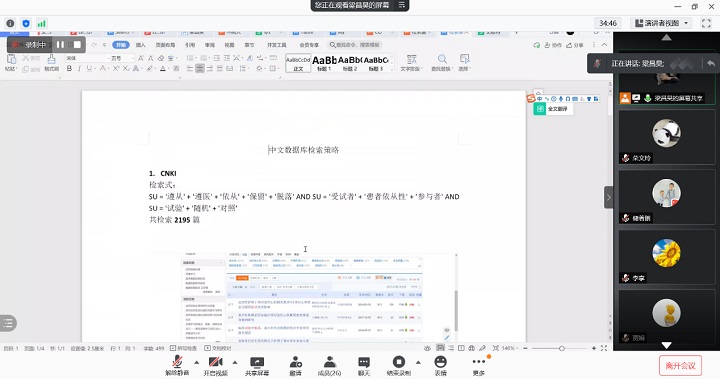The width and height of the screenshot is (720, 379).
Task: Click the 更多 more options icon
Action: pyautogui.click(x=478, y=366)
